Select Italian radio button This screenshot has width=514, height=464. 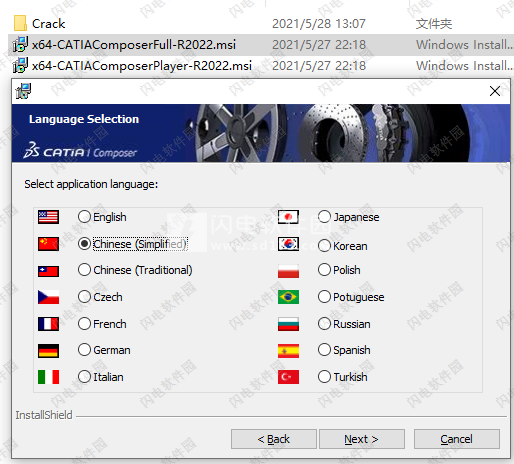84,377
